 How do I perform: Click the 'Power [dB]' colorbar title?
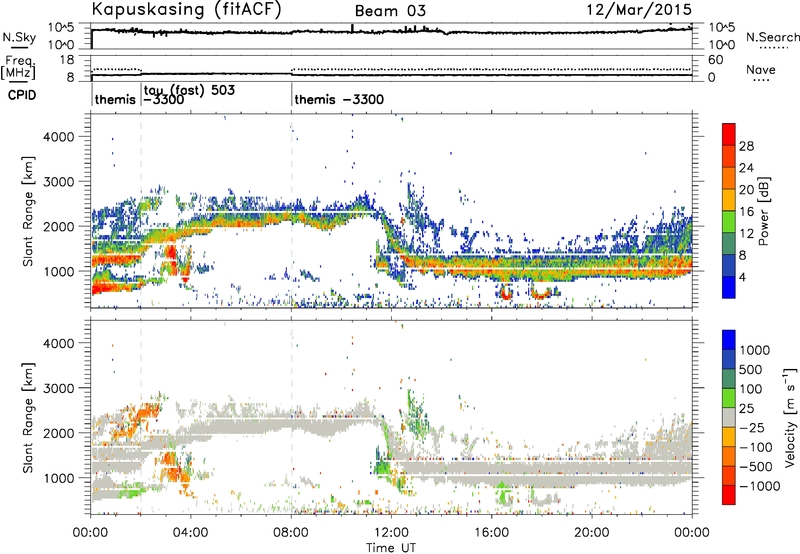point(763,211)
